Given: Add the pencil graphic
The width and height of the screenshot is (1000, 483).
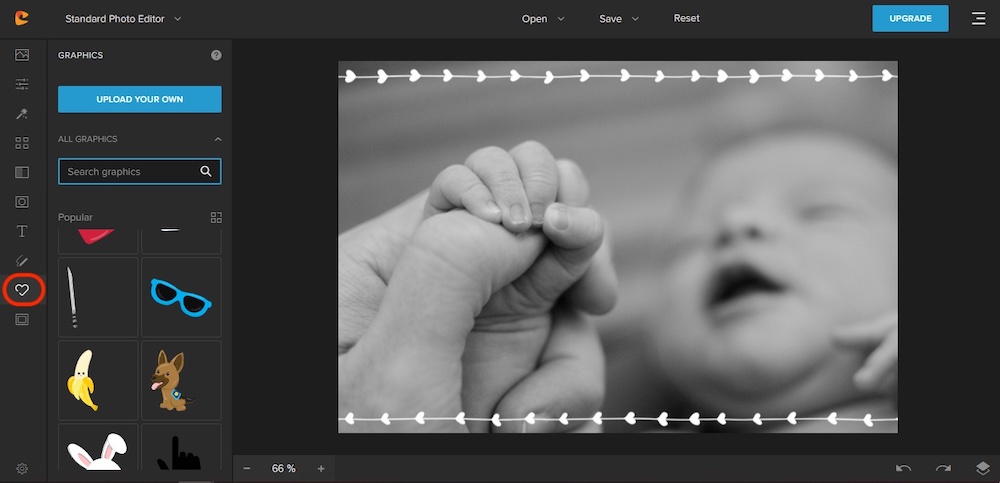Looking at the screenshot, I should click(98, 297).
